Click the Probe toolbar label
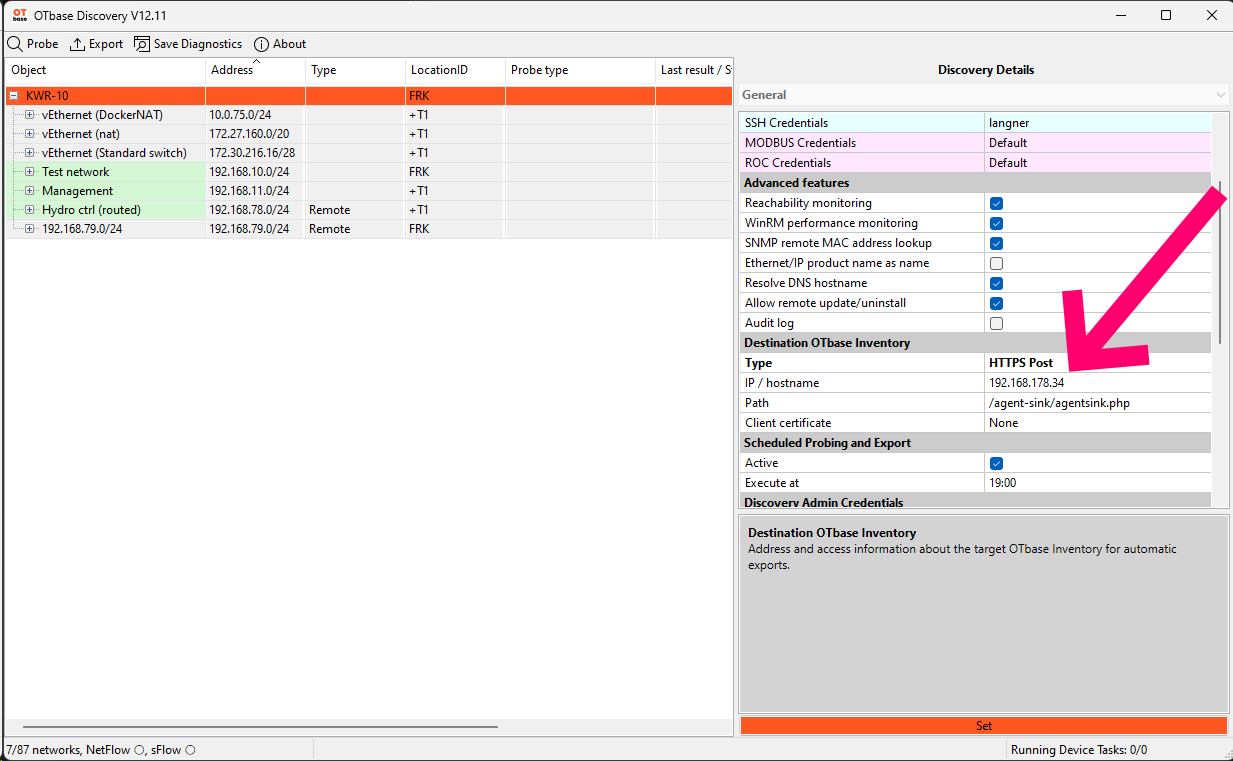1233x761 pixels. point(43,44)
